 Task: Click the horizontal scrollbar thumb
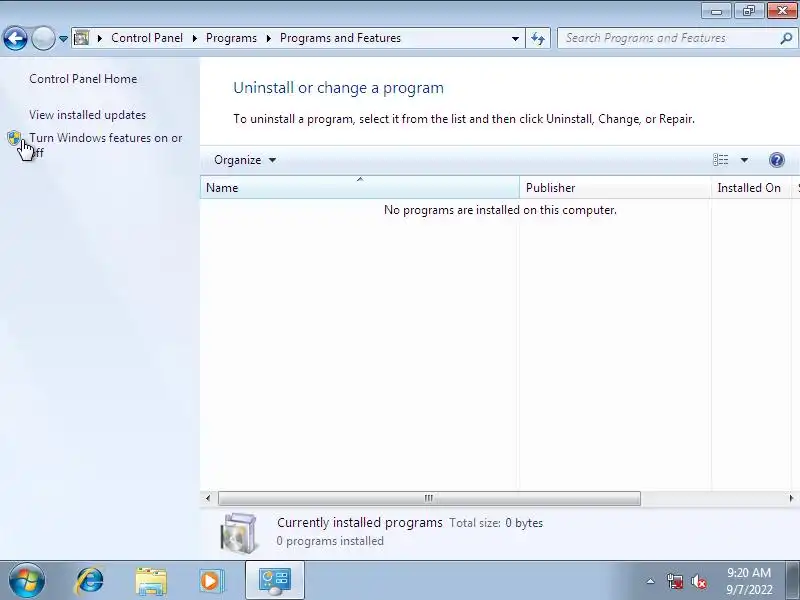(x=429, y=498)
